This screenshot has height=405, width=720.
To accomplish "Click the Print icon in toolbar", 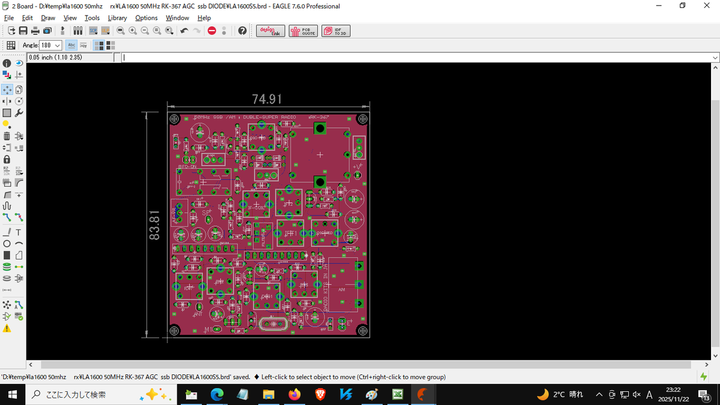I will (34, 31).
